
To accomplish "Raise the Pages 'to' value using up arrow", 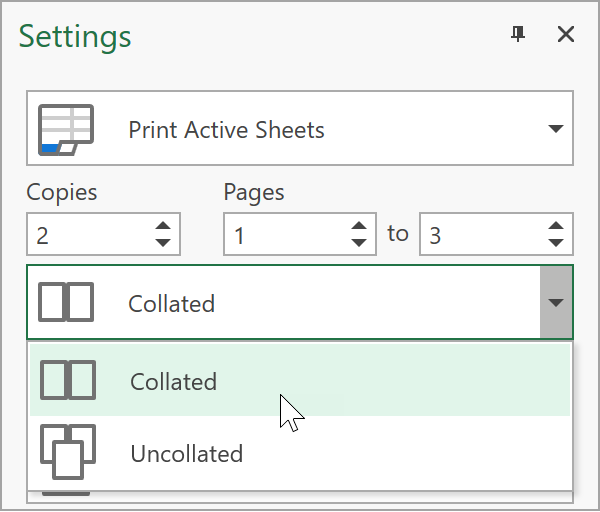I will tap(556, 227).
